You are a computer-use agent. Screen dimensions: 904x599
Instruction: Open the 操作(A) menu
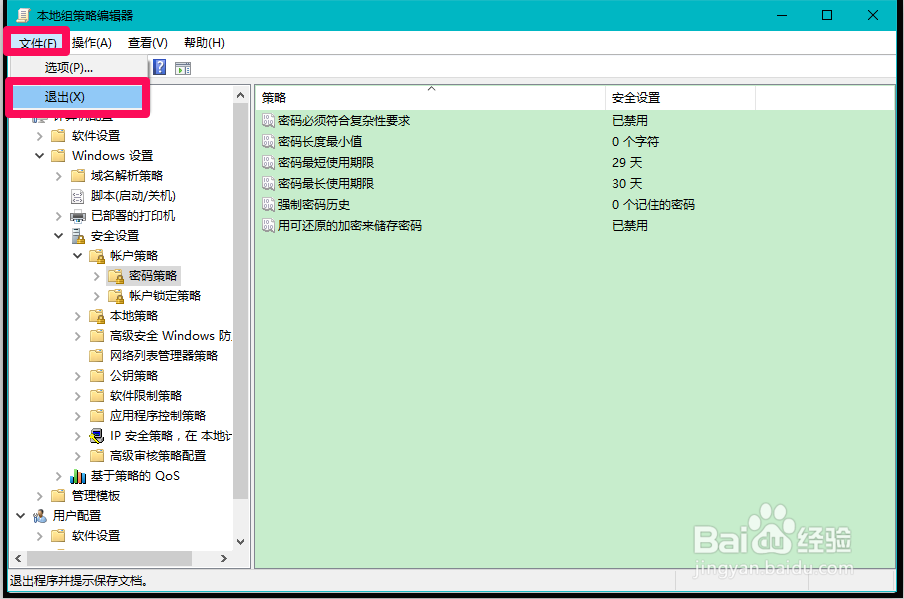click(92, 43)
